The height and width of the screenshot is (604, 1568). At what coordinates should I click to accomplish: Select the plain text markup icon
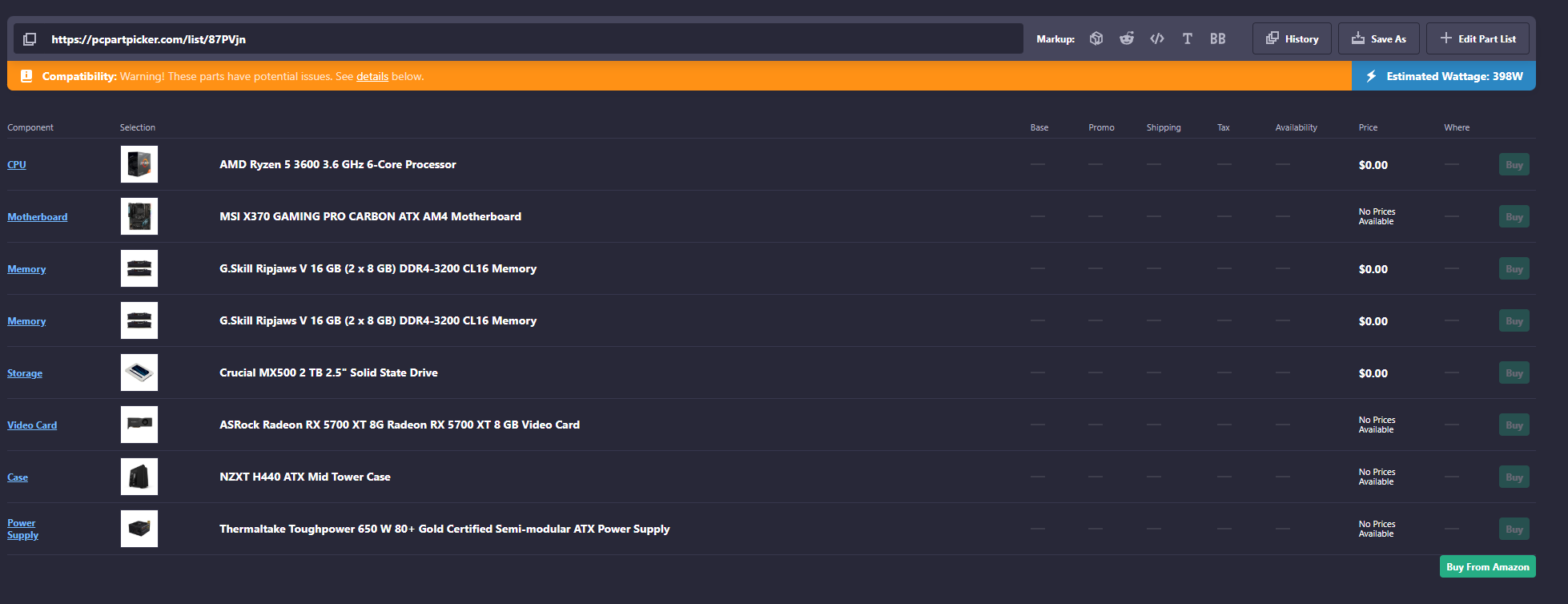(x=1188, y=38)
